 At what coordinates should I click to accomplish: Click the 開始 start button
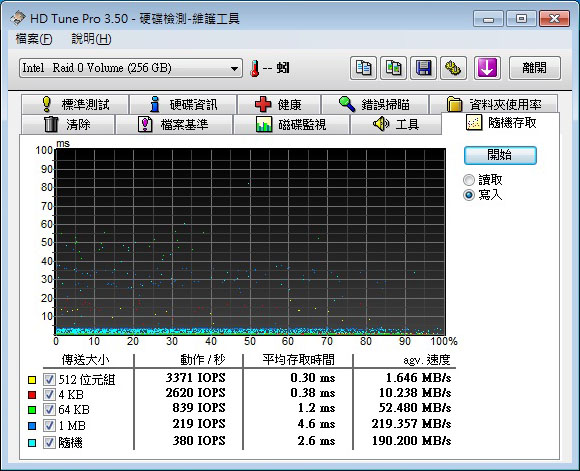(x=500, y=155)
